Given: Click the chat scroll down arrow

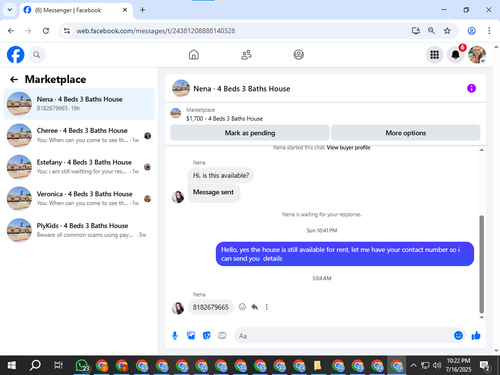Looking at the screenshot, I should coord(481,317).
